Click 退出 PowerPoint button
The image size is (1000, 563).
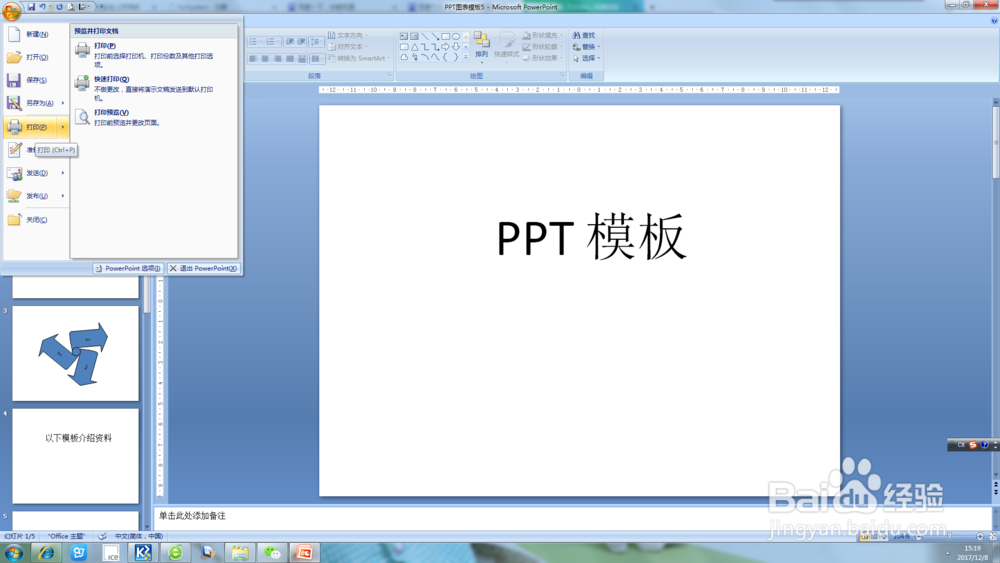pyautogui.click(x=203, y=268)
